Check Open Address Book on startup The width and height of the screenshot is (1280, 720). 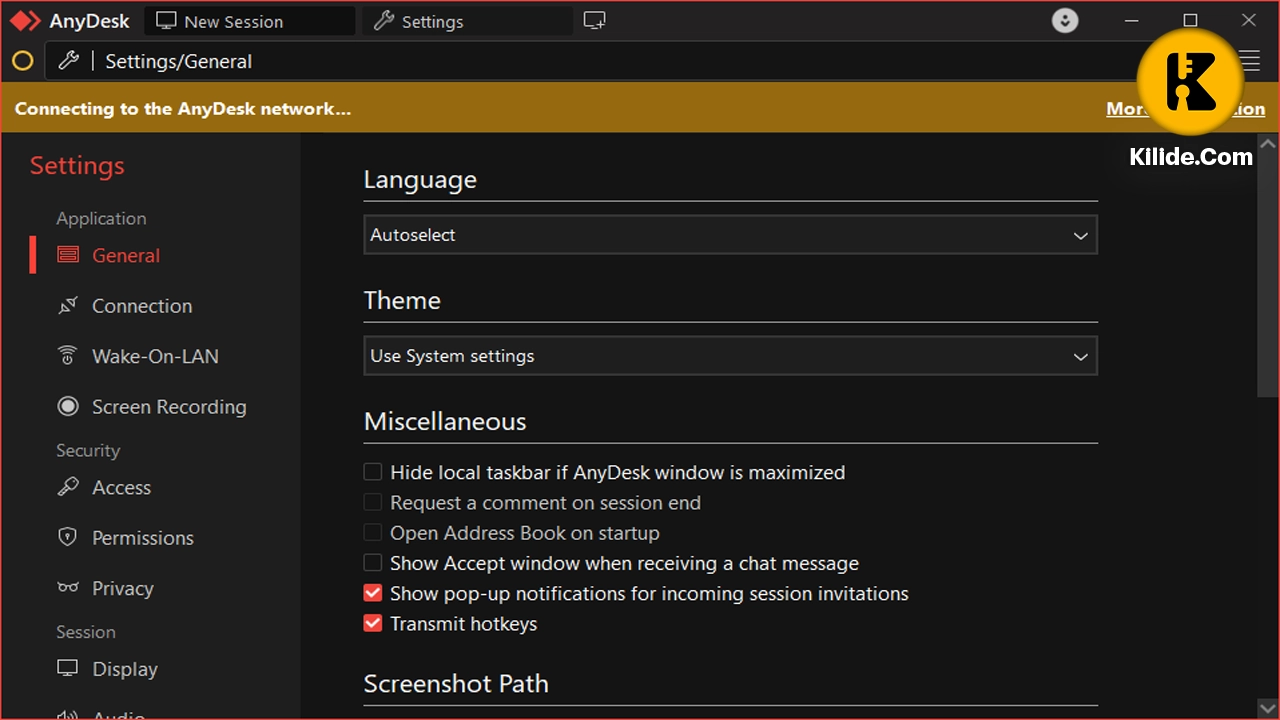[x=373, y=533]
